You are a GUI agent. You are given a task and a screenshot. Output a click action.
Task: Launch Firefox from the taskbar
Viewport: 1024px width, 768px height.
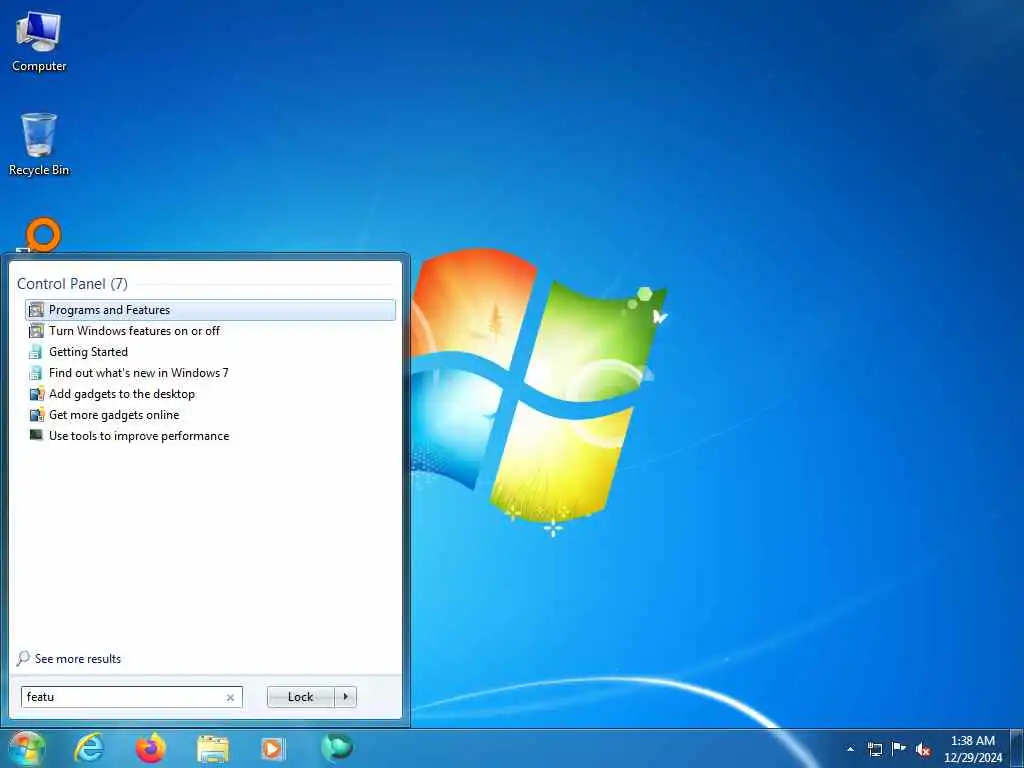(151, 748)
